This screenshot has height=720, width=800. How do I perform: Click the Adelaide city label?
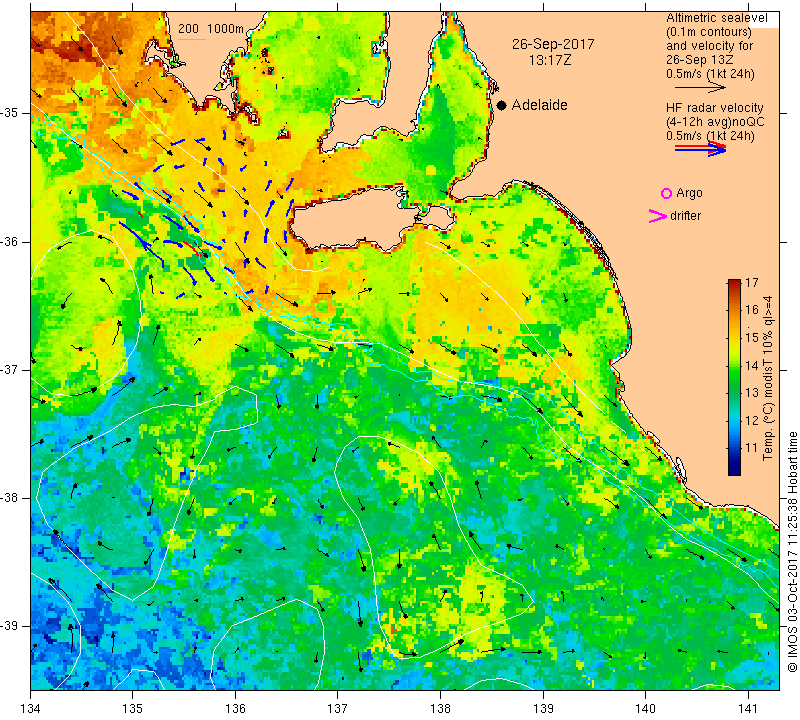[539, 105]
